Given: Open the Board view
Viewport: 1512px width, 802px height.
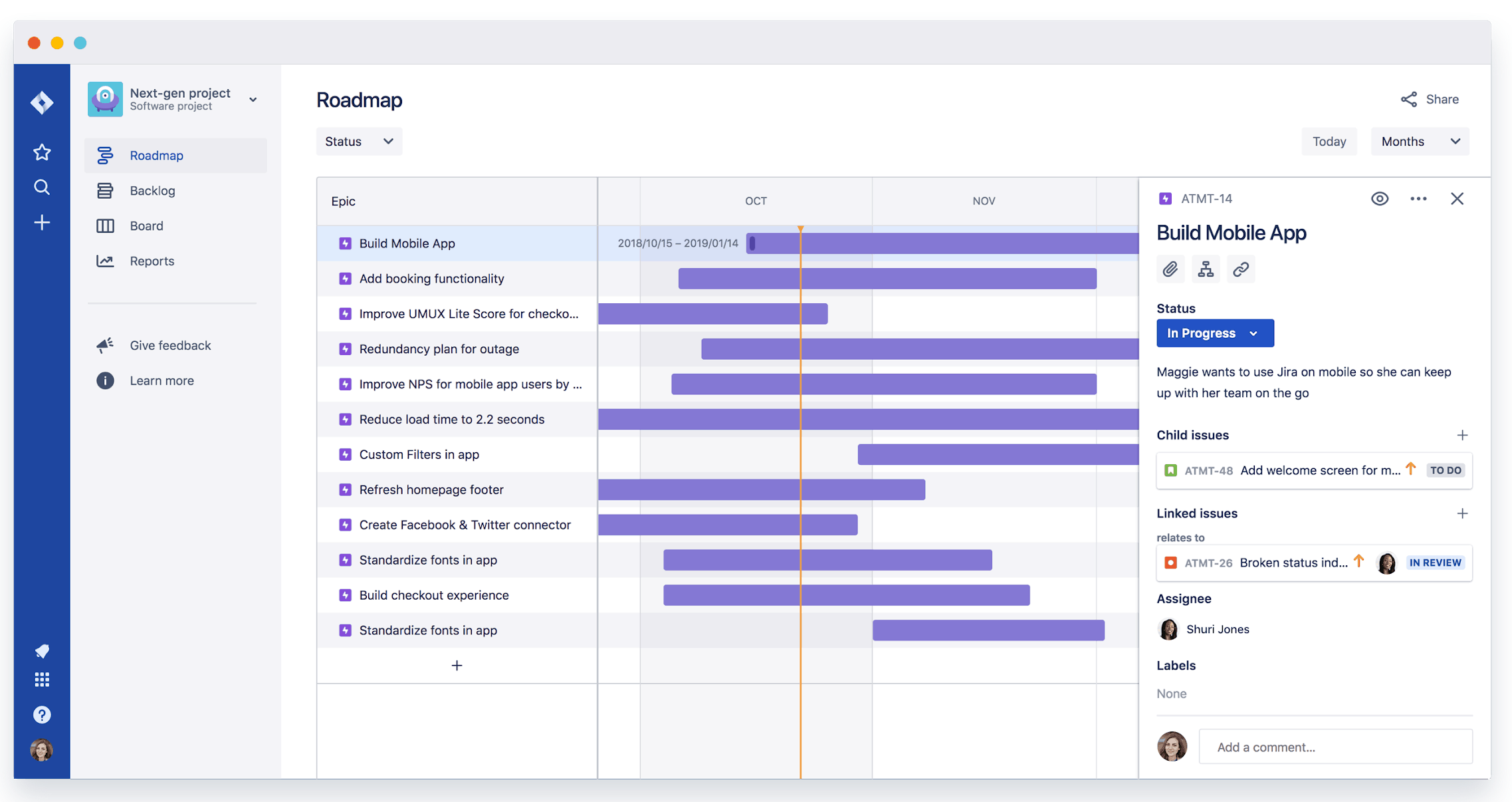Looking at the screenshot, I should 146,225.
